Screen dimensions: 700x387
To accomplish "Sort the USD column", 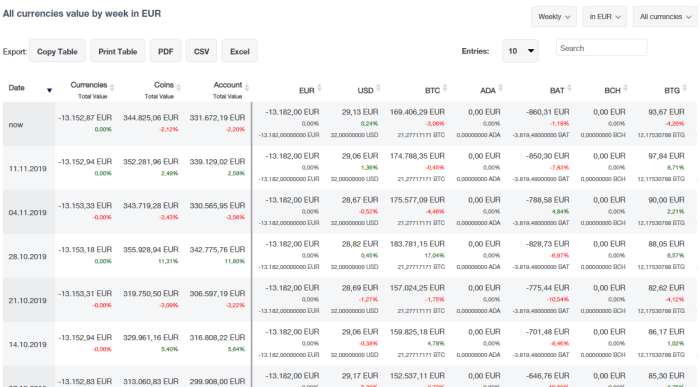I will point(379,88).
